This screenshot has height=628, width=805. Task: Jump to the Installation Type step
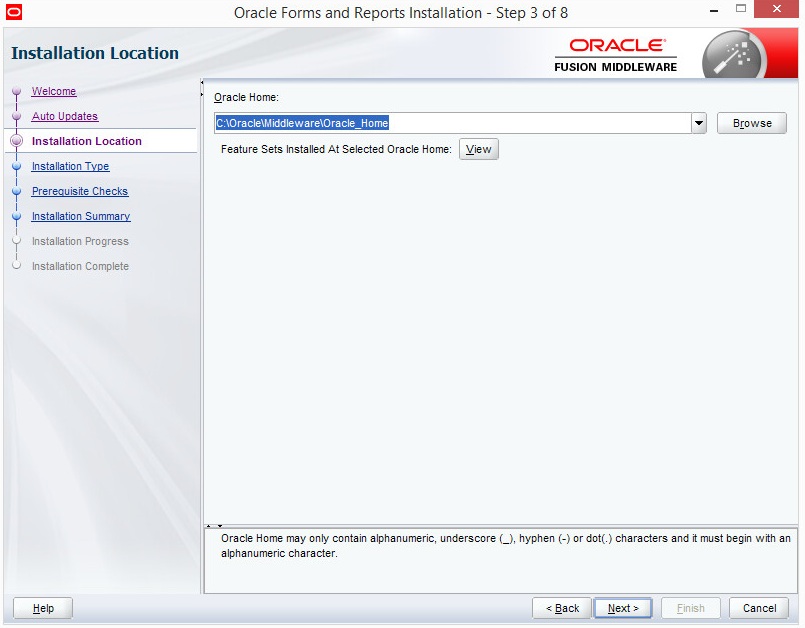click(70, 166)
